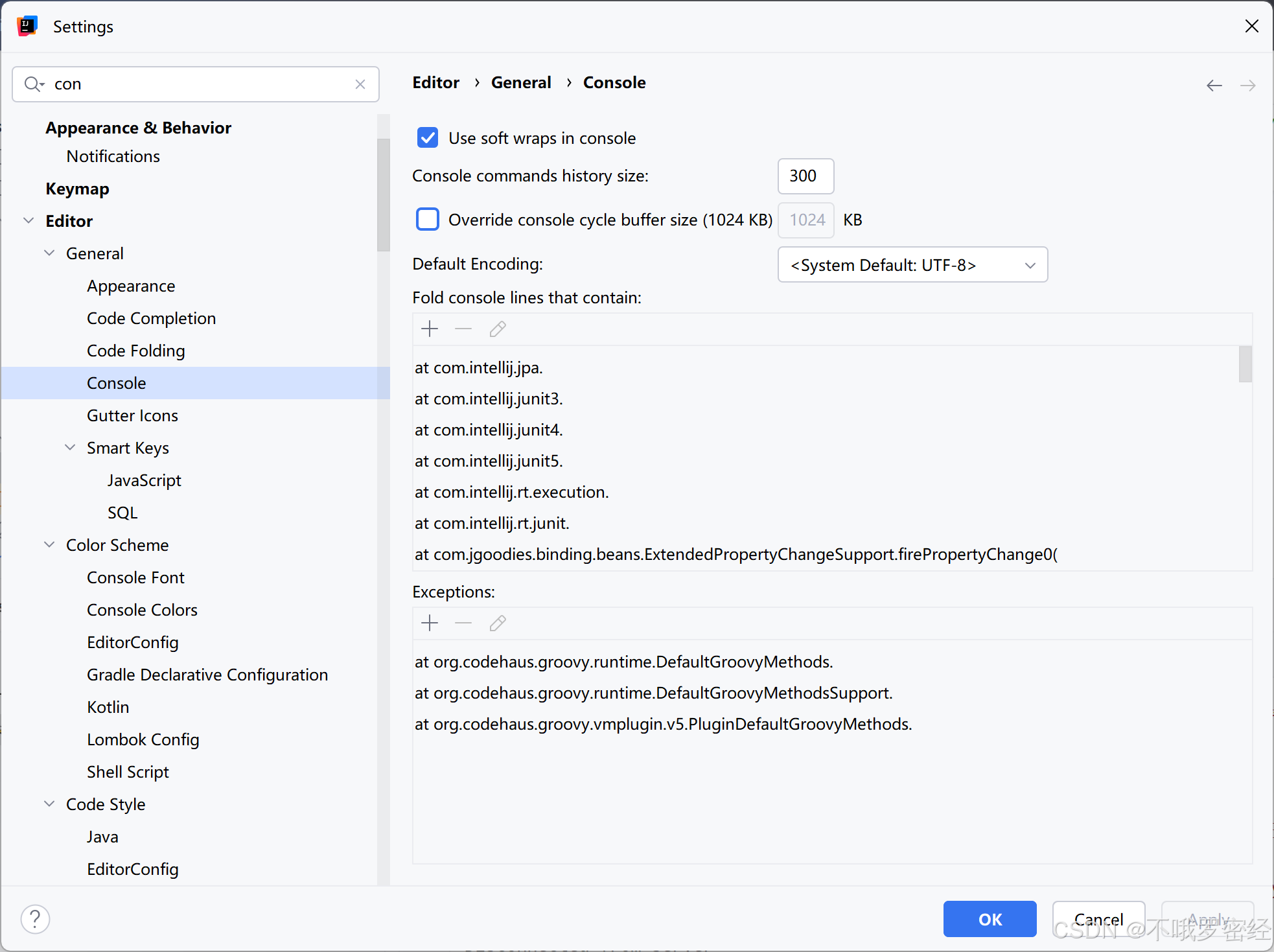This screenshot has width=1274, height=952.
Task: Click the edit pencil in fold lines toolbar
Action: click(498, 329)
